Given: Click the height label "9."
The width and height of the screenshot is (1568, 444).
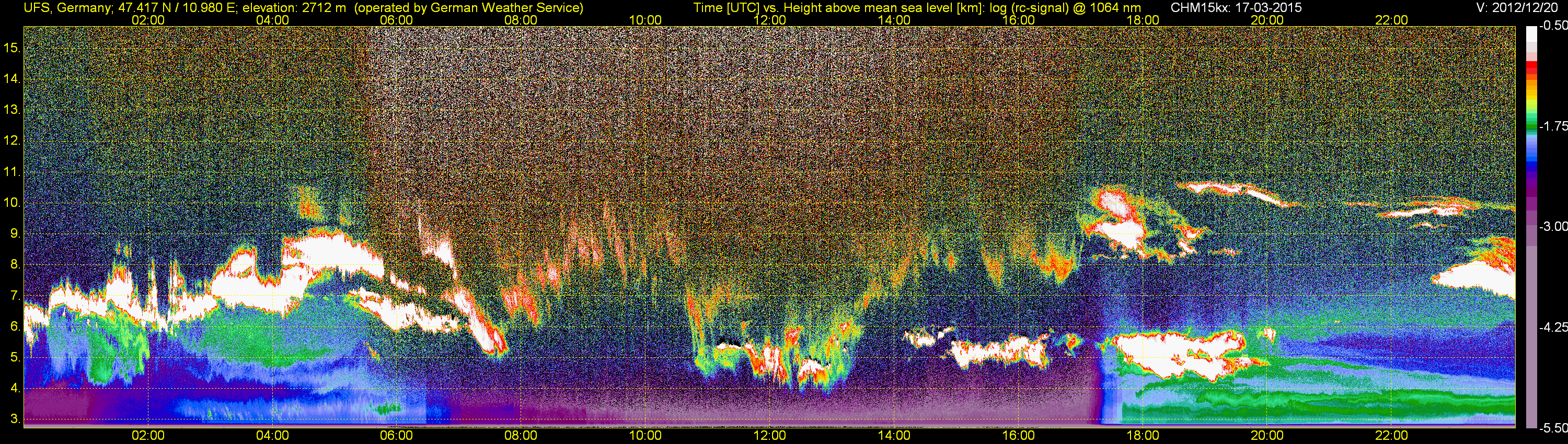Looking at the screenshot, I should pyautogui.click(x=15, y=233).
